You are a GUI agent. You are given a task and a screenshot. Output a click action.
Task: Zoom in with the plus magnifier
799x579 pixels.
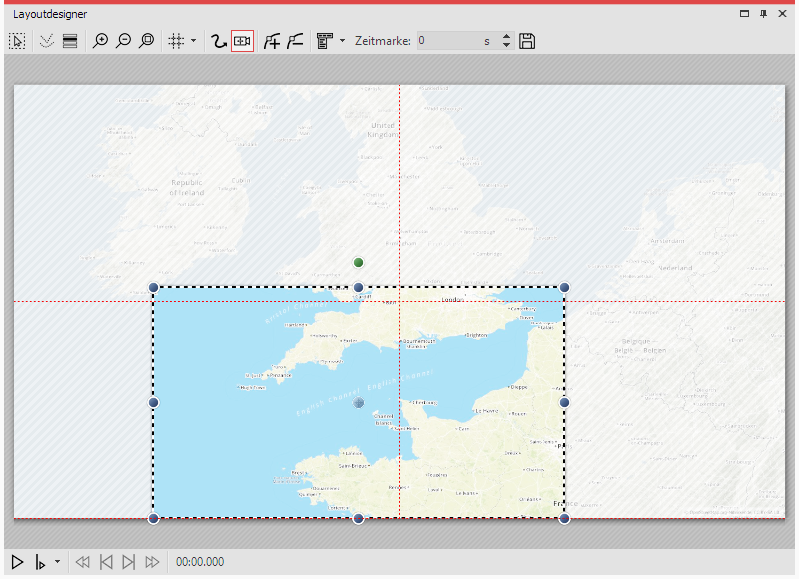tap(100, 41)
